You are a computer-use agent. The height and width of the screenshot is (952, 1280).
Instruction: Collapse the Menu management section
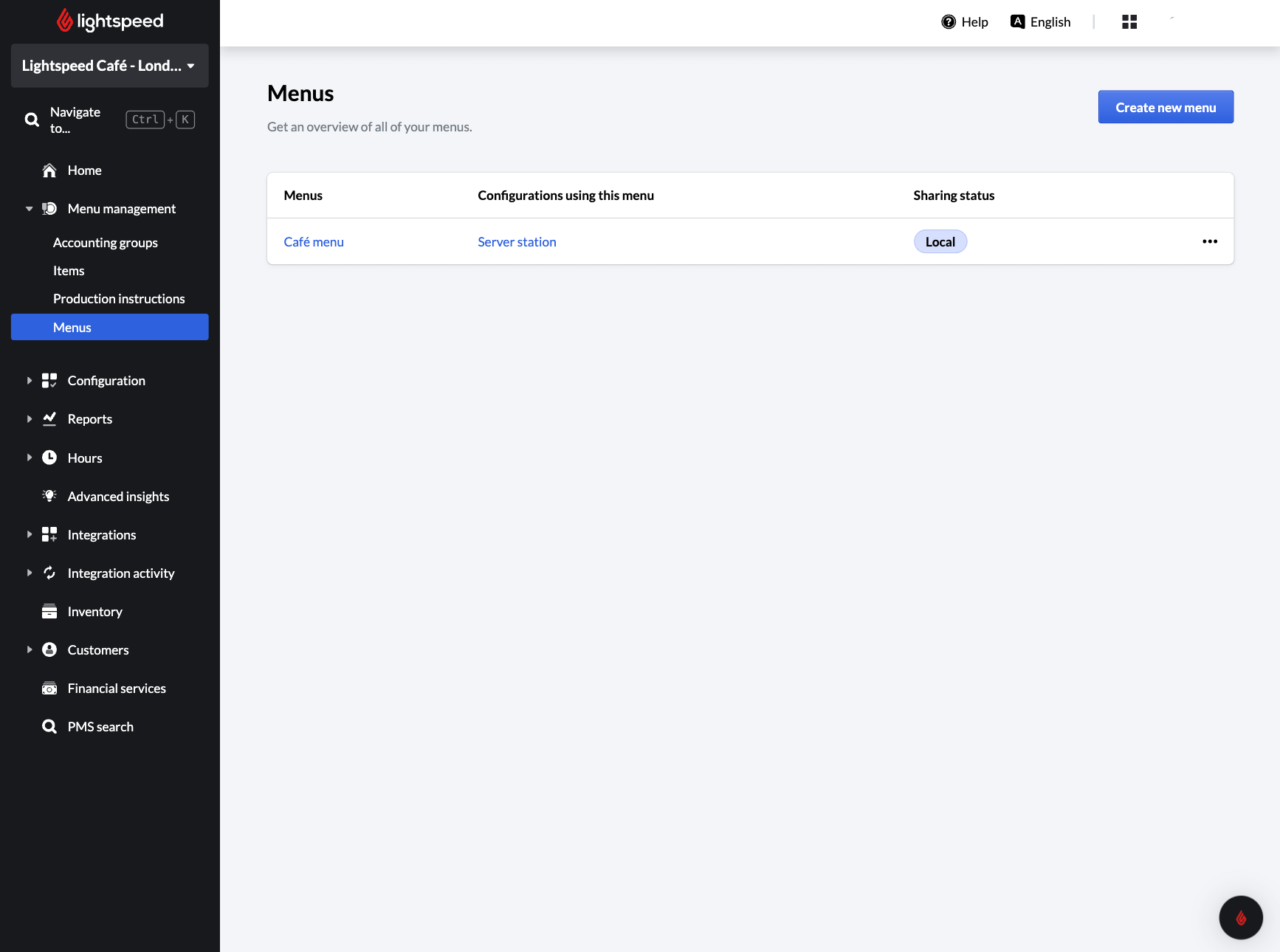click(x=30, y=209)
